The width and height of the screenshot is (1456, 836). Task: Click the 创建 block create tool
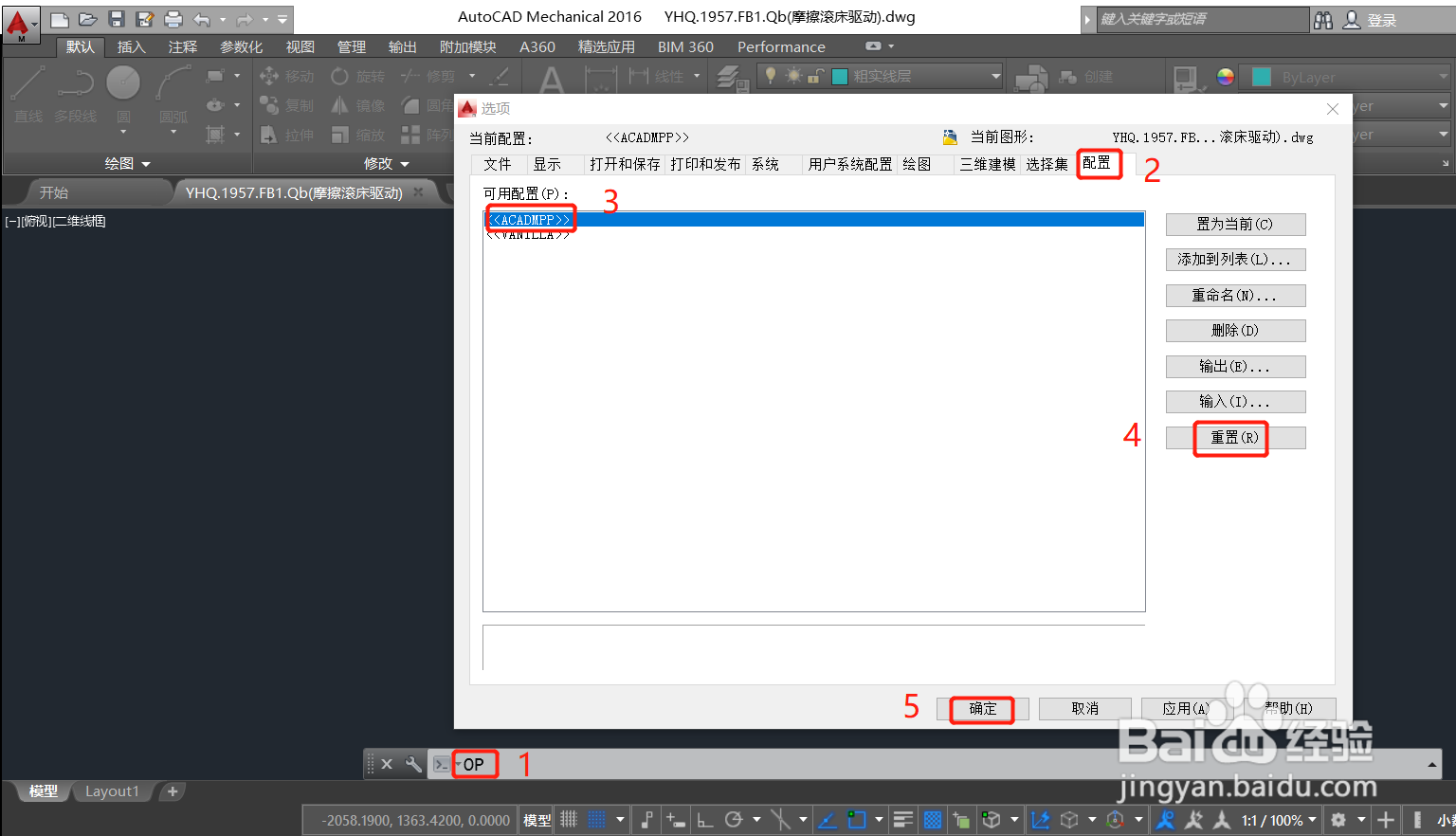click(1086, 77)
